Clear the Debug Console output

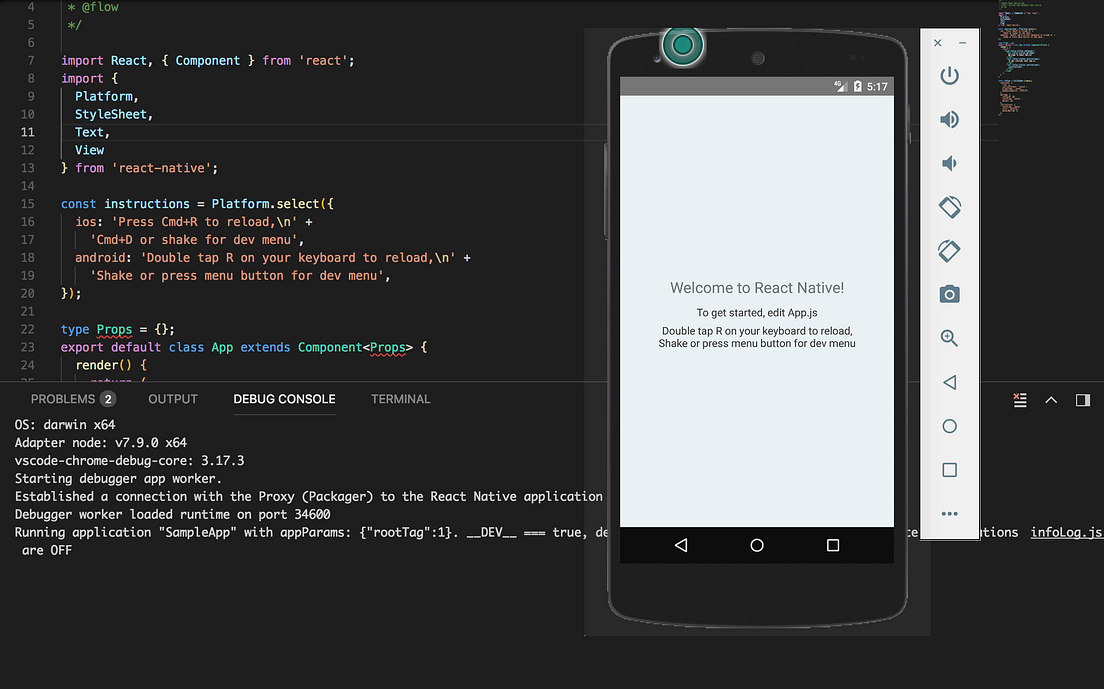tap(1019, 399)
